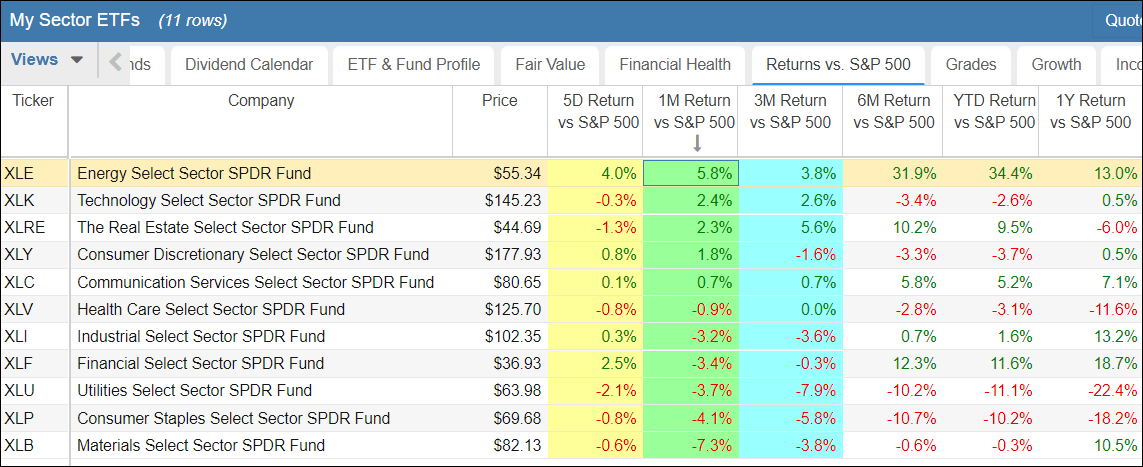Sort indicator arrow under 1M Return header
Image resolution: width=1143 pixels, height=467 pixels.
(x=697, y=144)
